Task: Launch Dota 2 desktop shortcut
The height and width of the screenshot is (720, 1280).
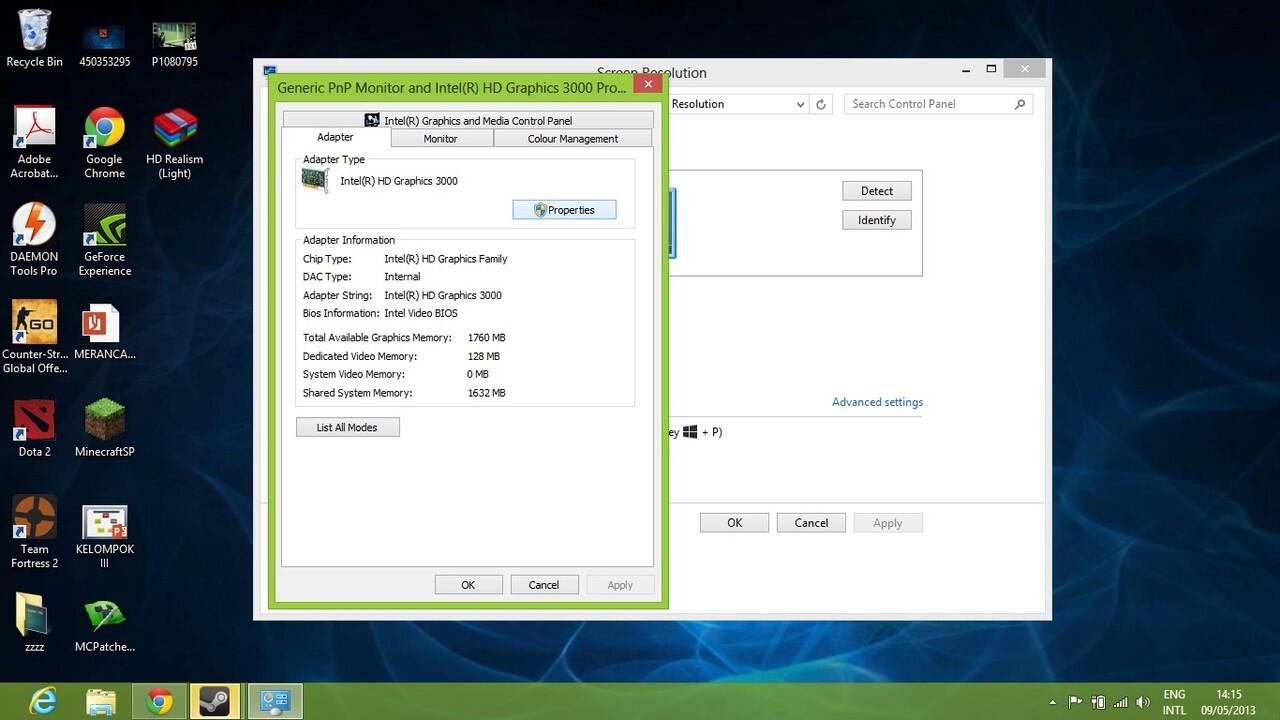Action: (34, 428)
